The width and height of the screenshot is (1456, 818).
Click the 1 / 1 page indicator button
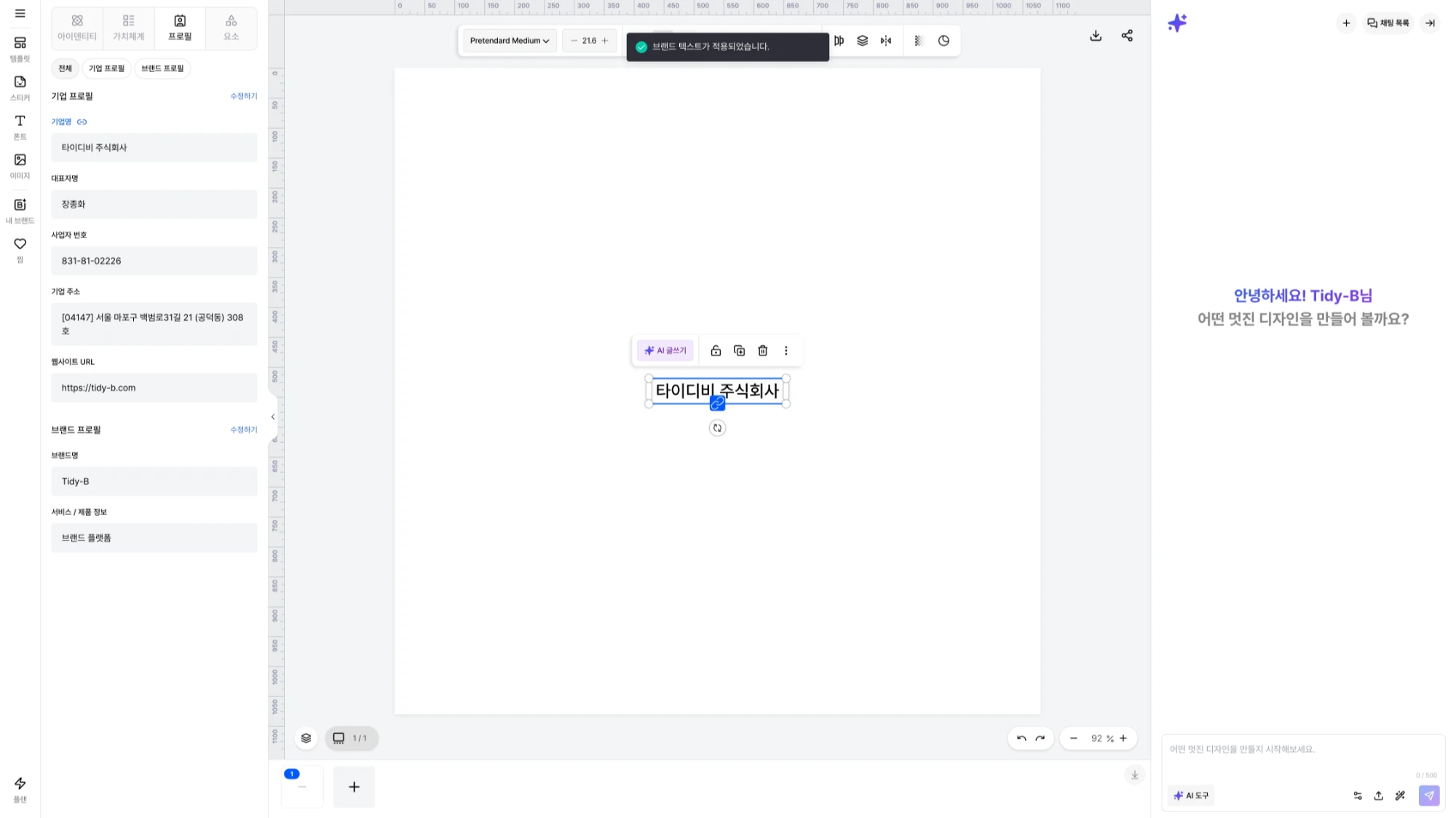tap(351, 738)
